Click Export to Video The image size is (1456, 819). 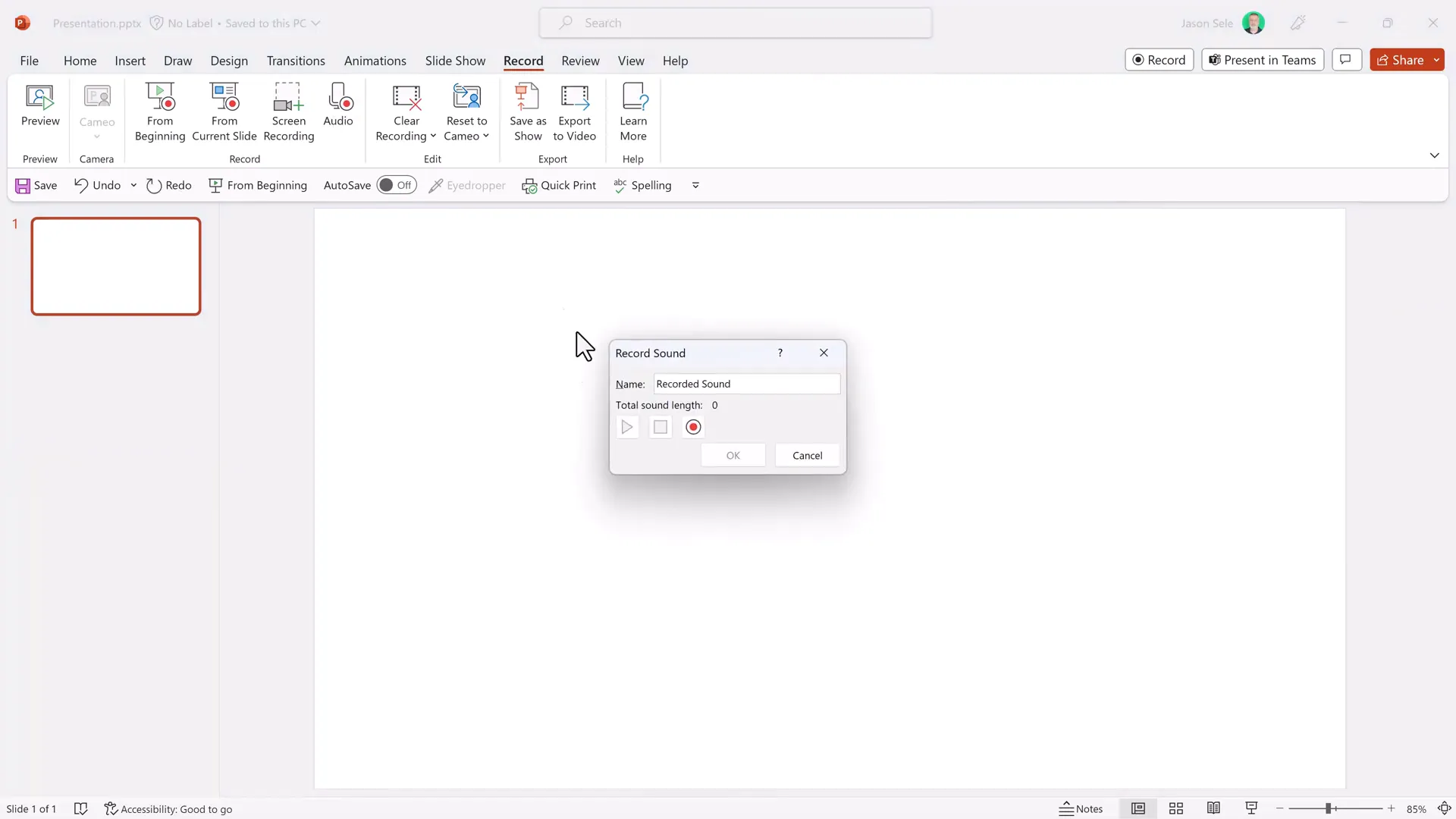coord(575,112)
